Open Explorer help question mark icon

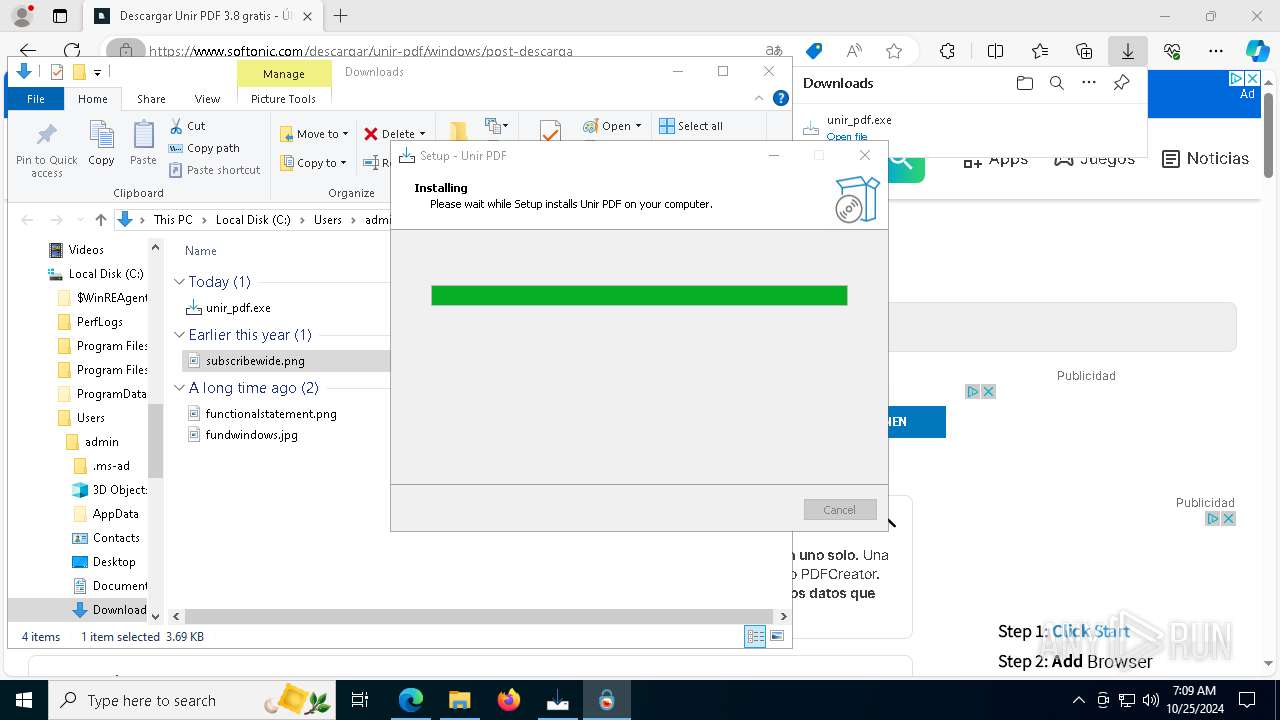781,98
